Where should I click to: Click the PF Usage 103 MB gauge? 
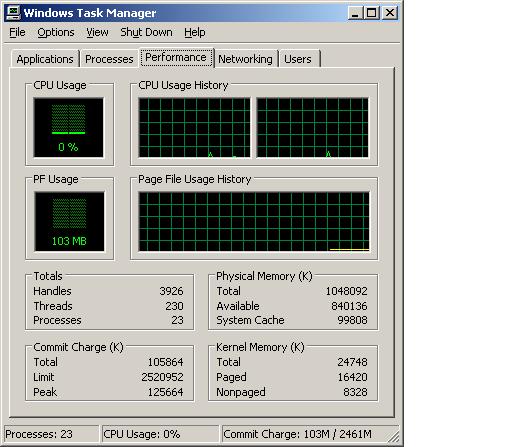(69, 221)
